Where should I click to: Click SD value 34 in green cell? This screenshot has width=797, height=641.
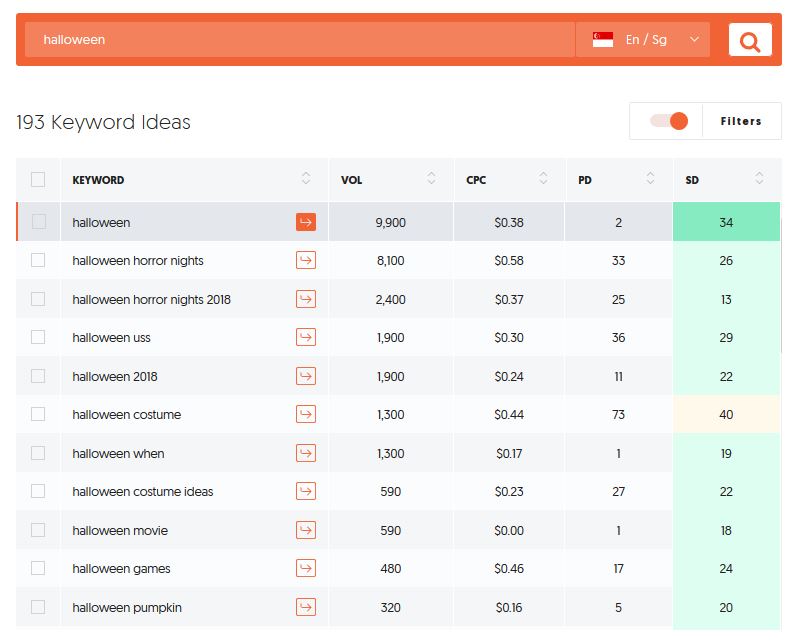pyautogui.click(x=726, y=223)
